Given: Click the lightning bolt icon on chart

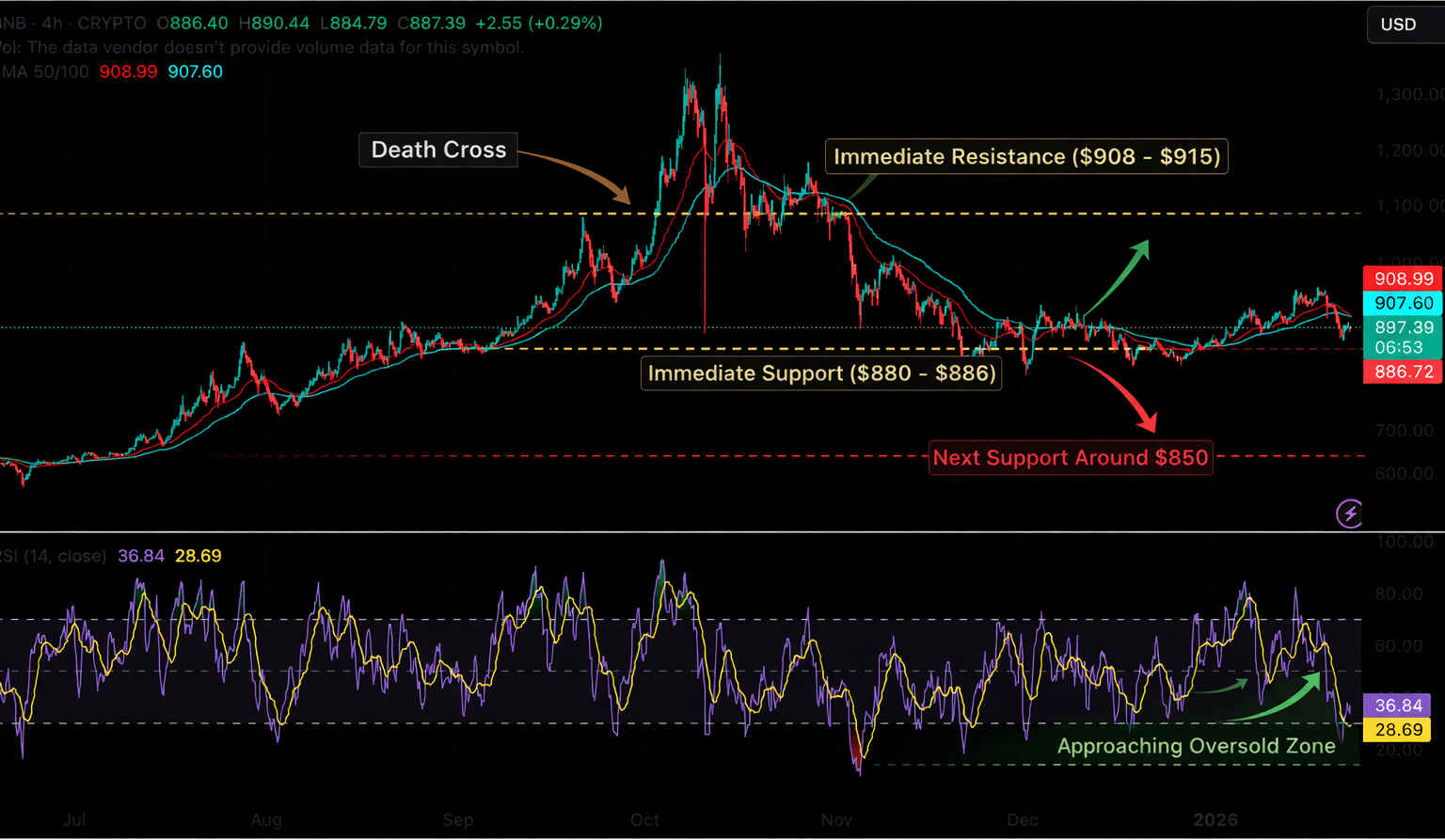Looking at the screenshot, I should tap(1350, 514).
